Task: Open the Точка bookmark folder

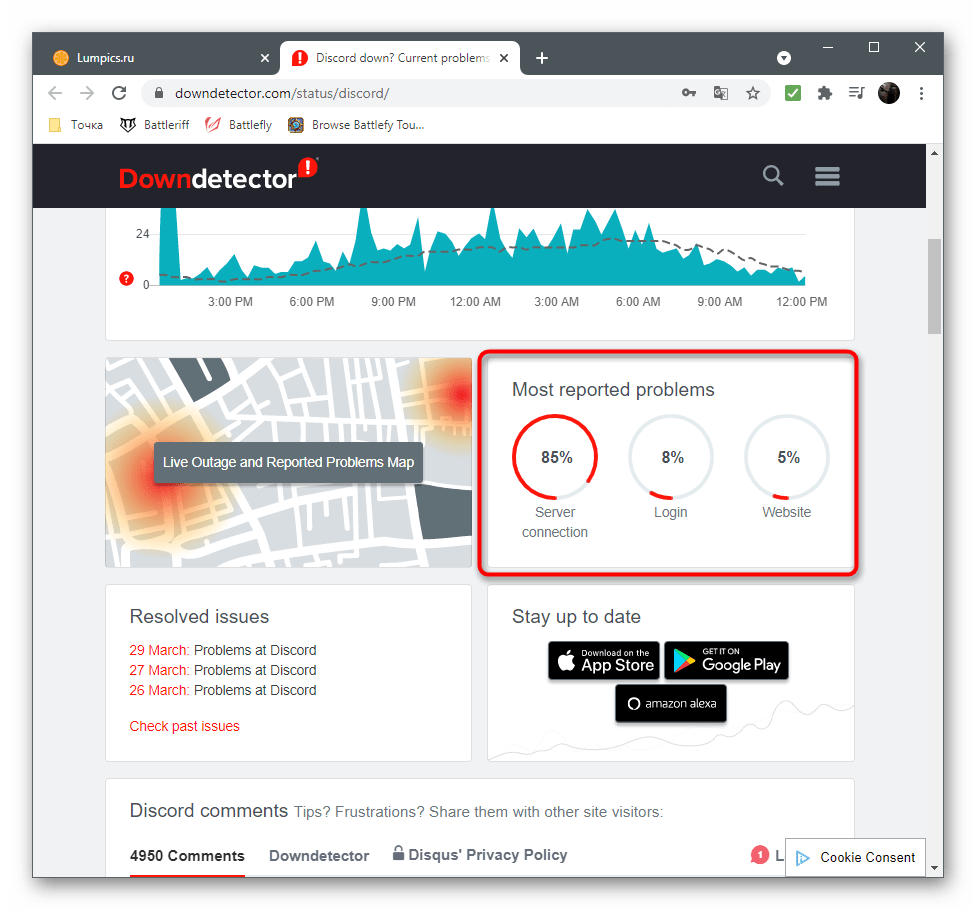Action: tap(76, 125)
